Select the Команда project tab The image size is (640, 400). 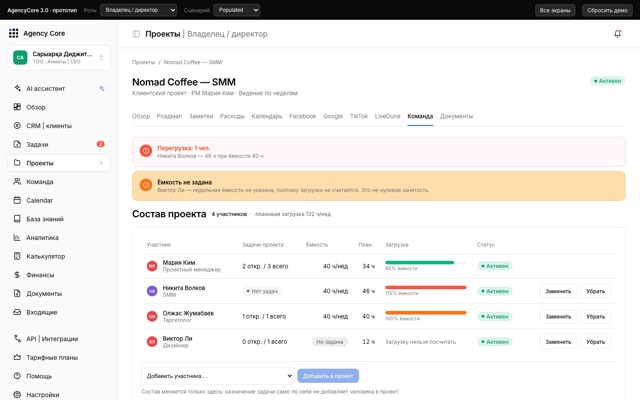[x=420, y=116]
